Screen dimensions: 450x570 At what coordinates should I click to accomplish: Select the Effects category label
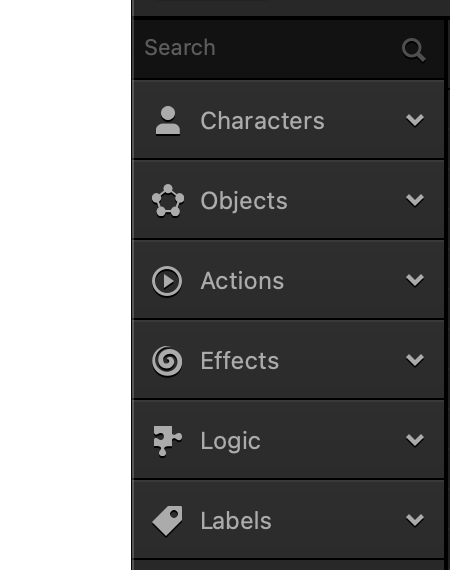pyautogui.click(x=240, y=361)
